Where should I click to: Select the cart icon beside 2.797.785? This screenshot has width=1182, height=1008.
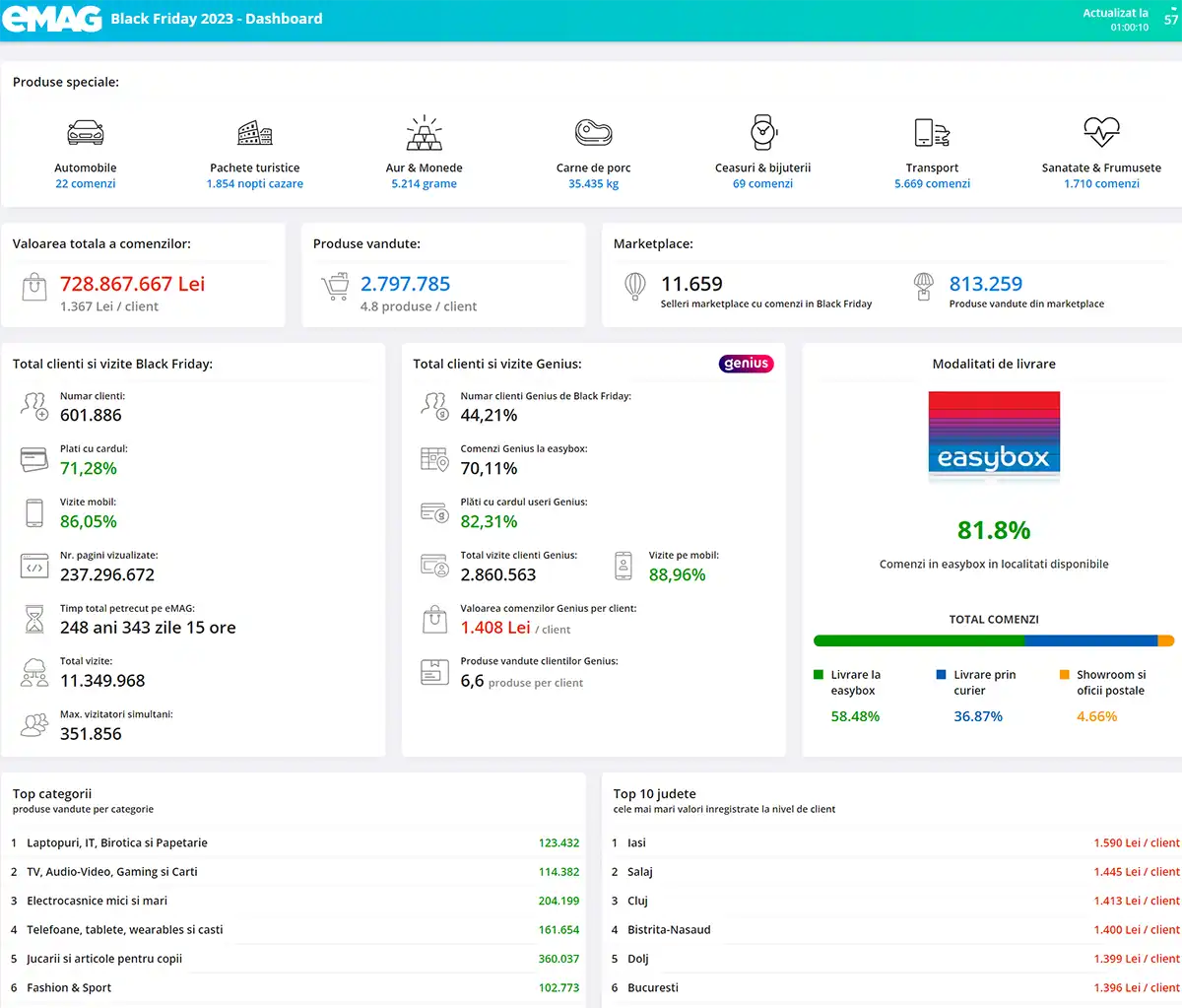(335, 287)
